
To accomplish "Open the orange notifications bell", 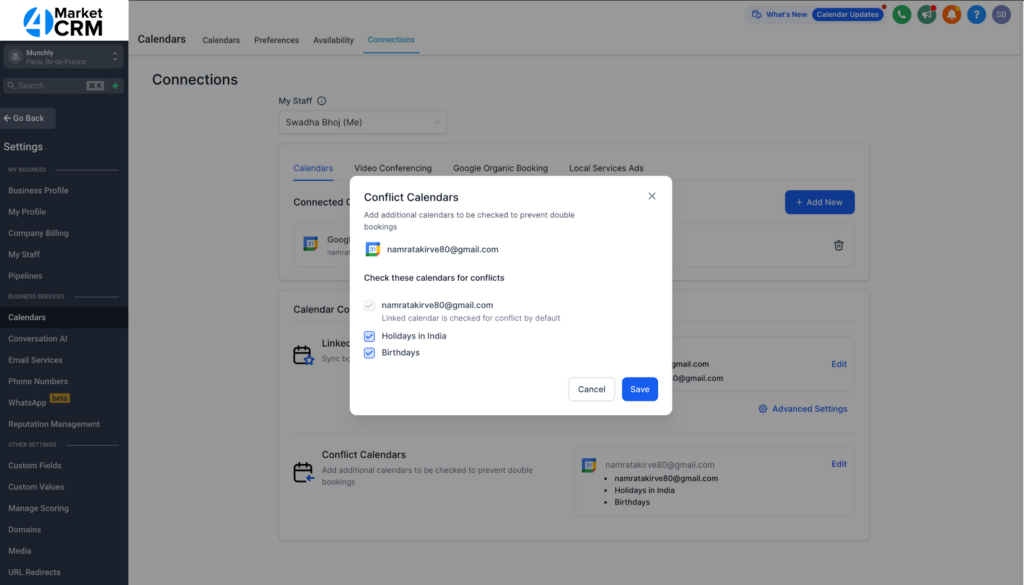I will [952, 14].
